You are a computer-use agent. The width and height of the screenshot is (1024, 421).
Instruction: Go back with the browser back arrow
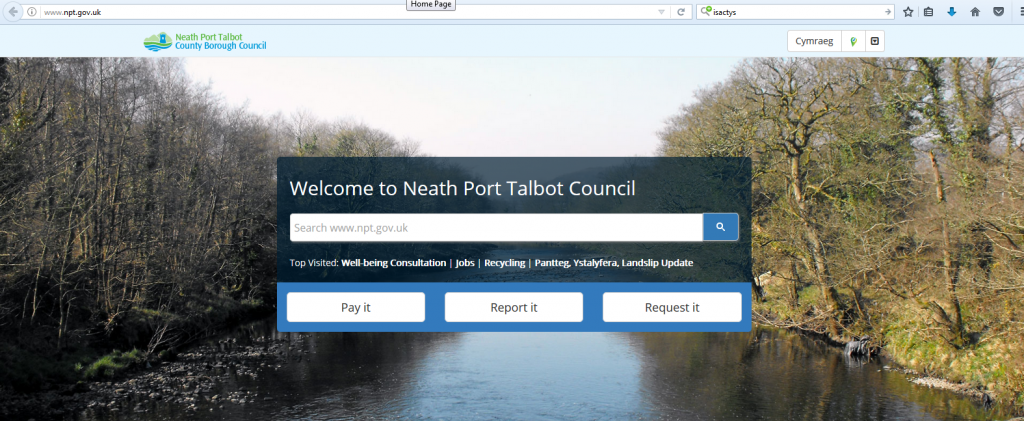(12, 12)
